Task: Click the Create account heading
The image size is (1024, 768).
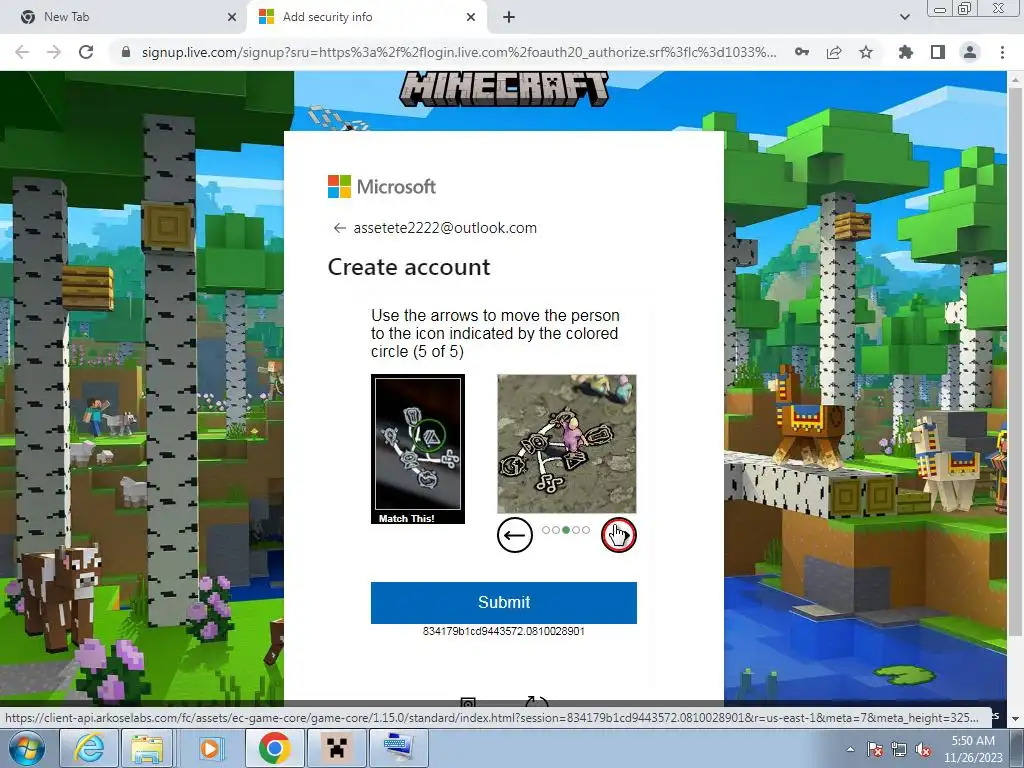Action: coord(409,267)
